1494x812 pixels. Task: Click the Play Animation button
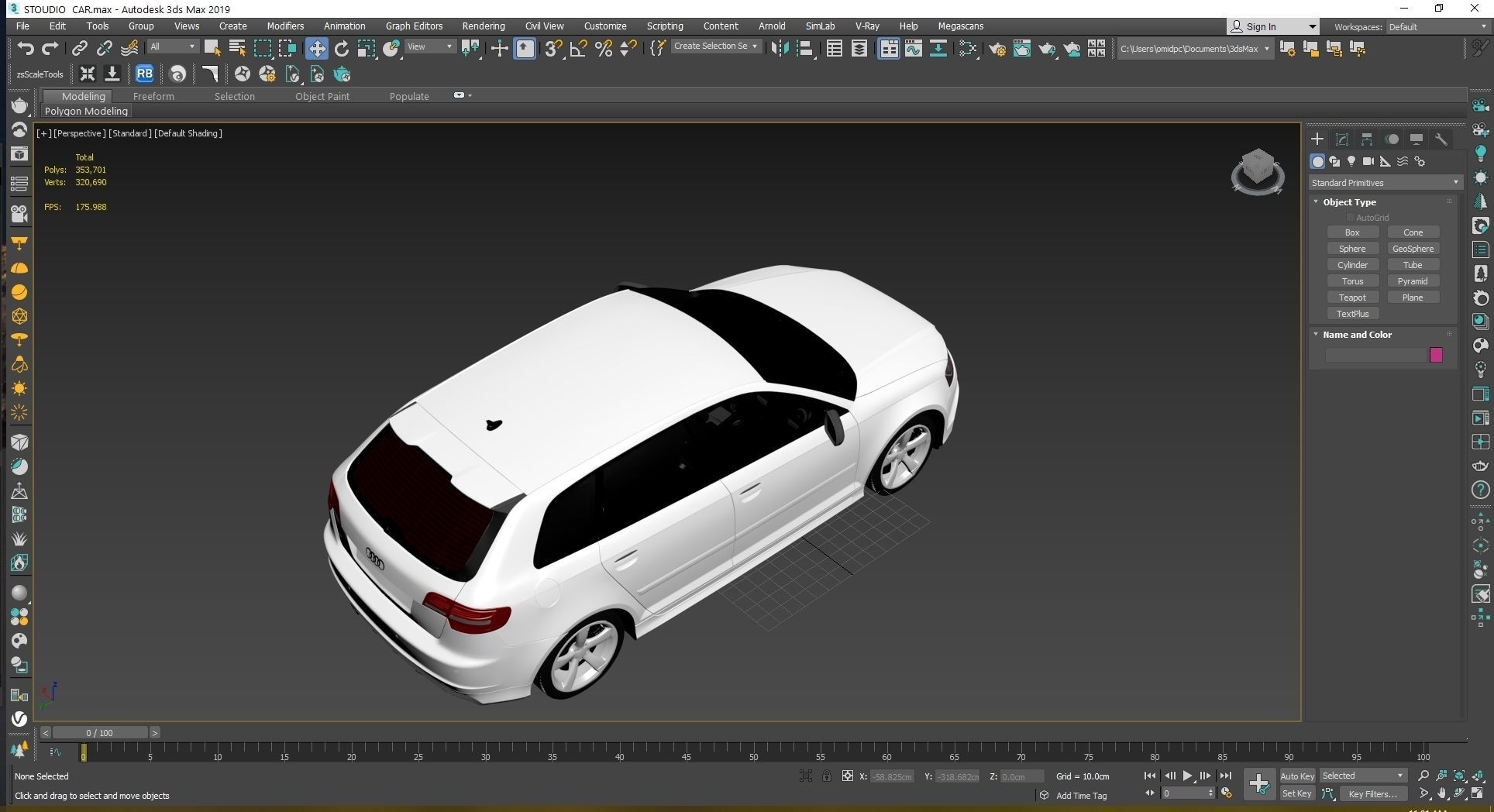point(1187,776)
